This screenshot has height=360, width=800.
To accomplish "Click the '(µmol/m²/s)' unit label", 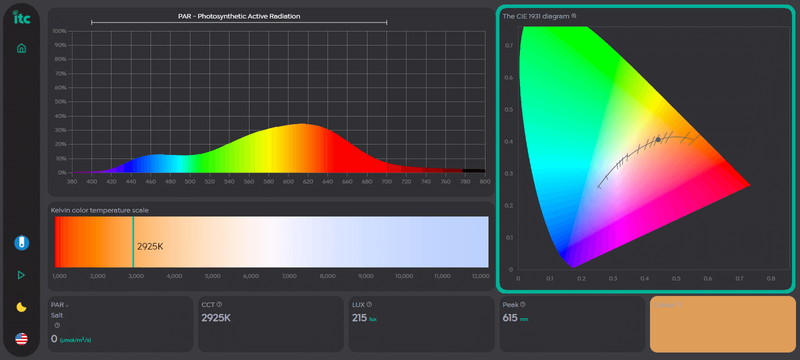I will pos(76,340).
